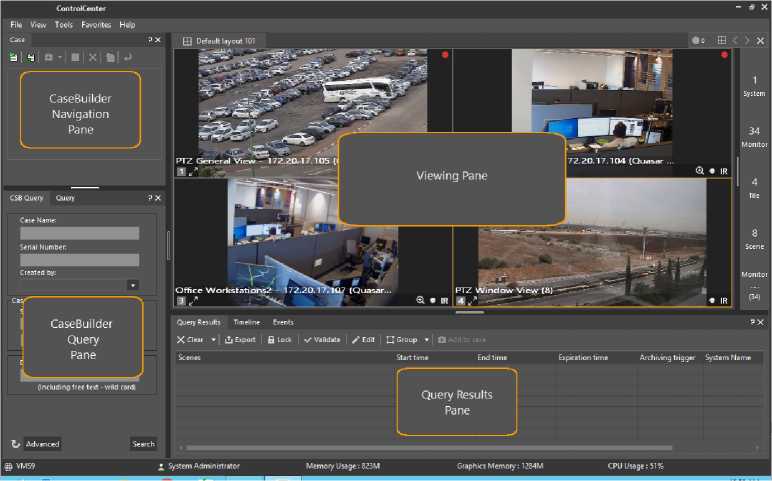The height and width of the screenshot is (481, 772).
Task: Open the Group dropdown arrow
Action: (427, 340)
